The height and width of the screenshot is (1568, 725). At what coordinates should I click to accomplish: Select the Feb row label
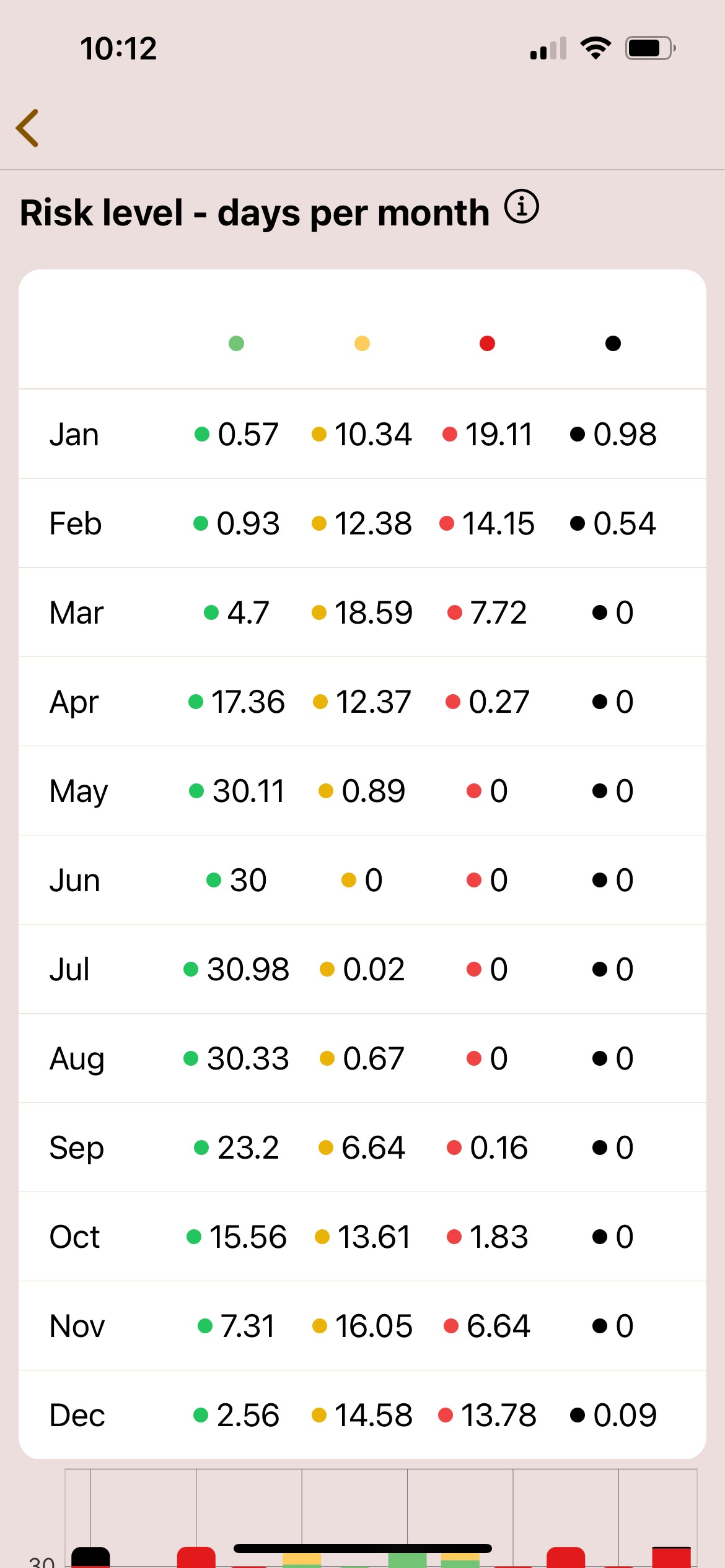point(75,524)
